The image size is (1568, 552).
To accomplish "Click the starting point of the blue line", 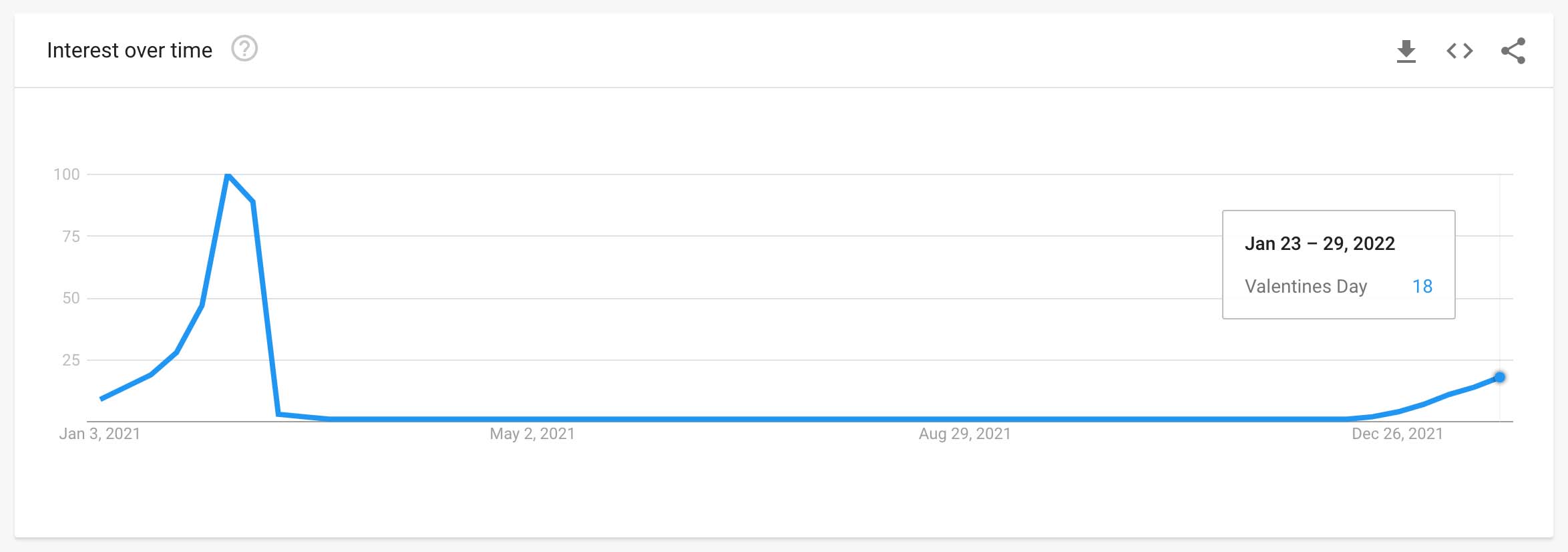I will (x=102, y=399).
